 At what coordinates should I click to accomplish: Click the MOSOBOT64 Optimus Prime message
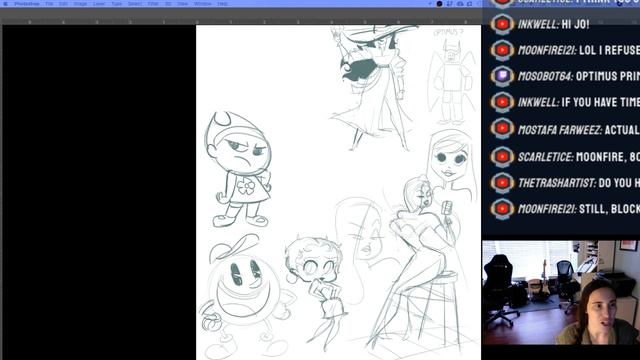pyautogui.click(x=578, y=76)
